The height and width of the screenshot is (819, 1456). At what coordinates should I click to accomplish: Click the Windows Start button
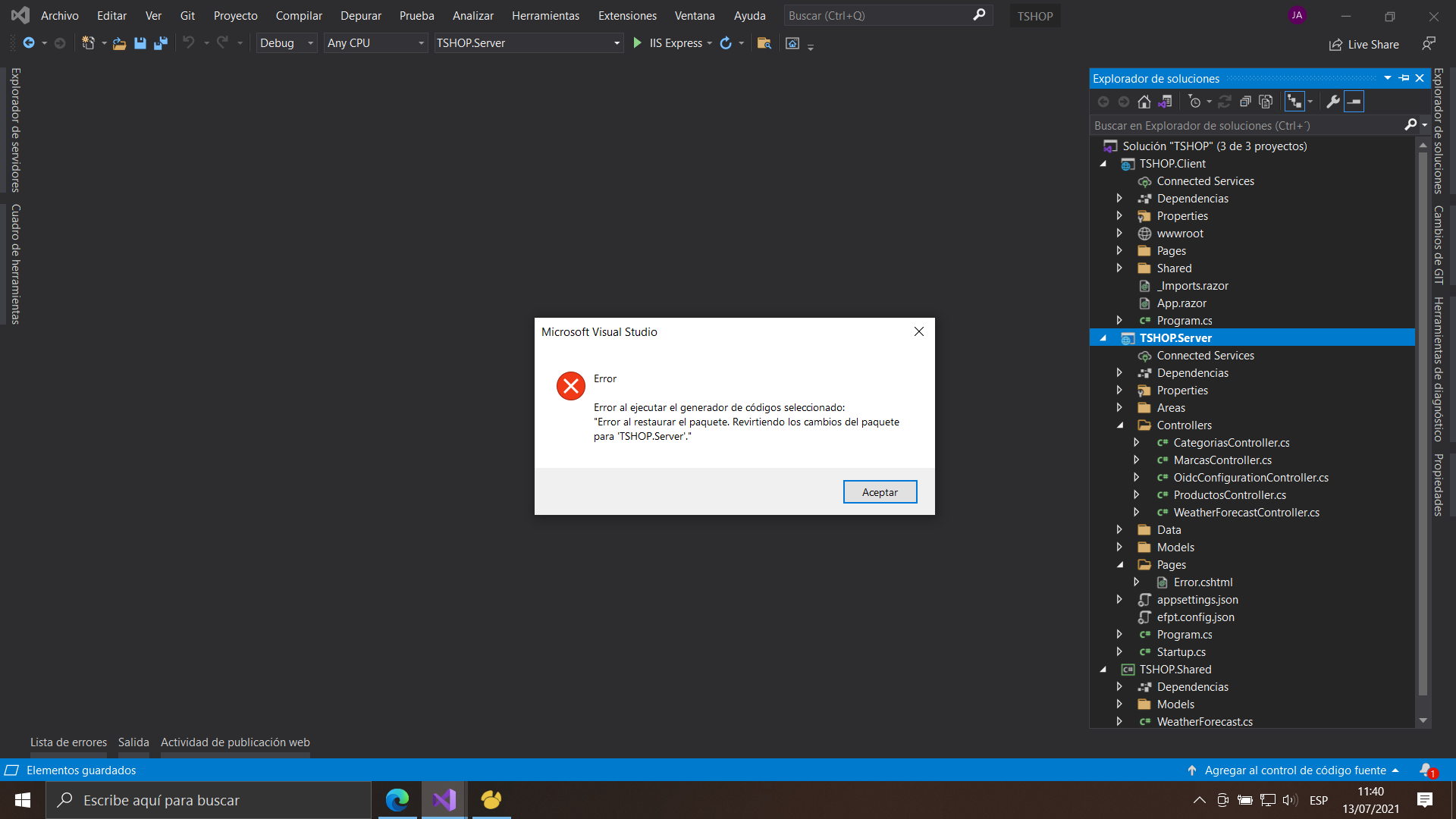[23, 800]
